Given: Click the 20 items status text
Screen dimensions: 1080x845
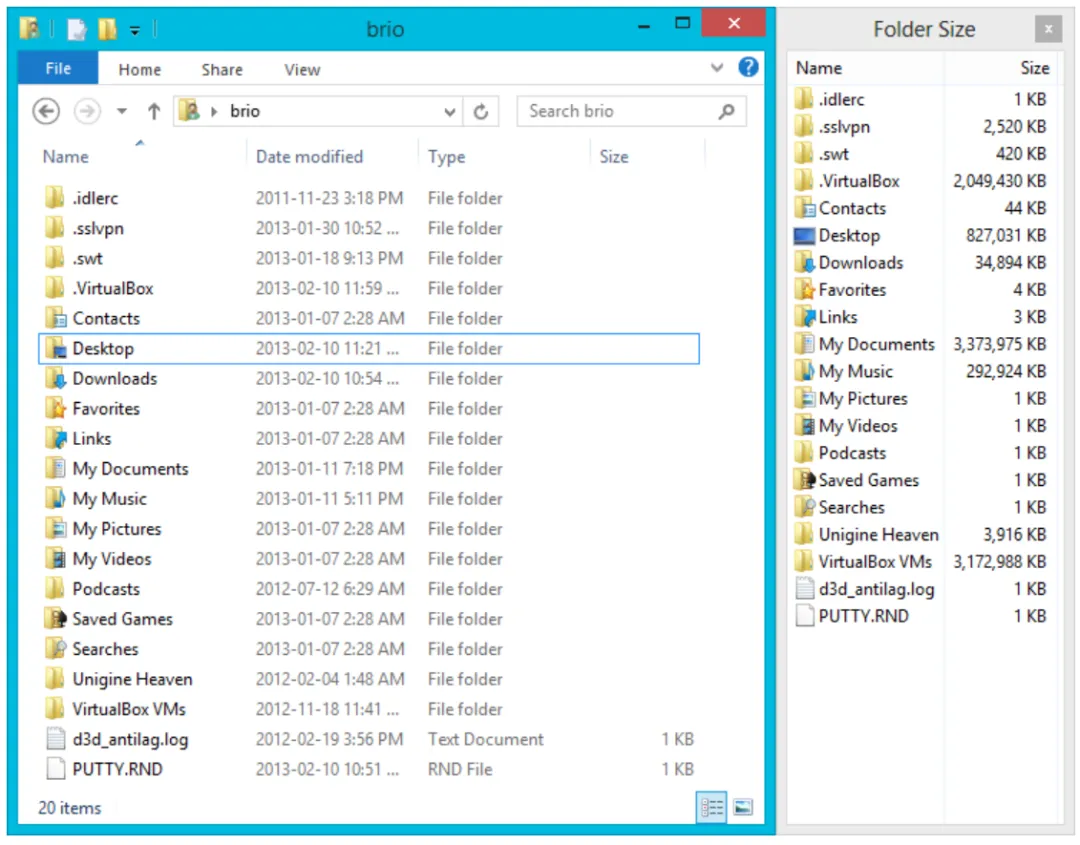Looking at the screenshot, I should tap(70, 808).
